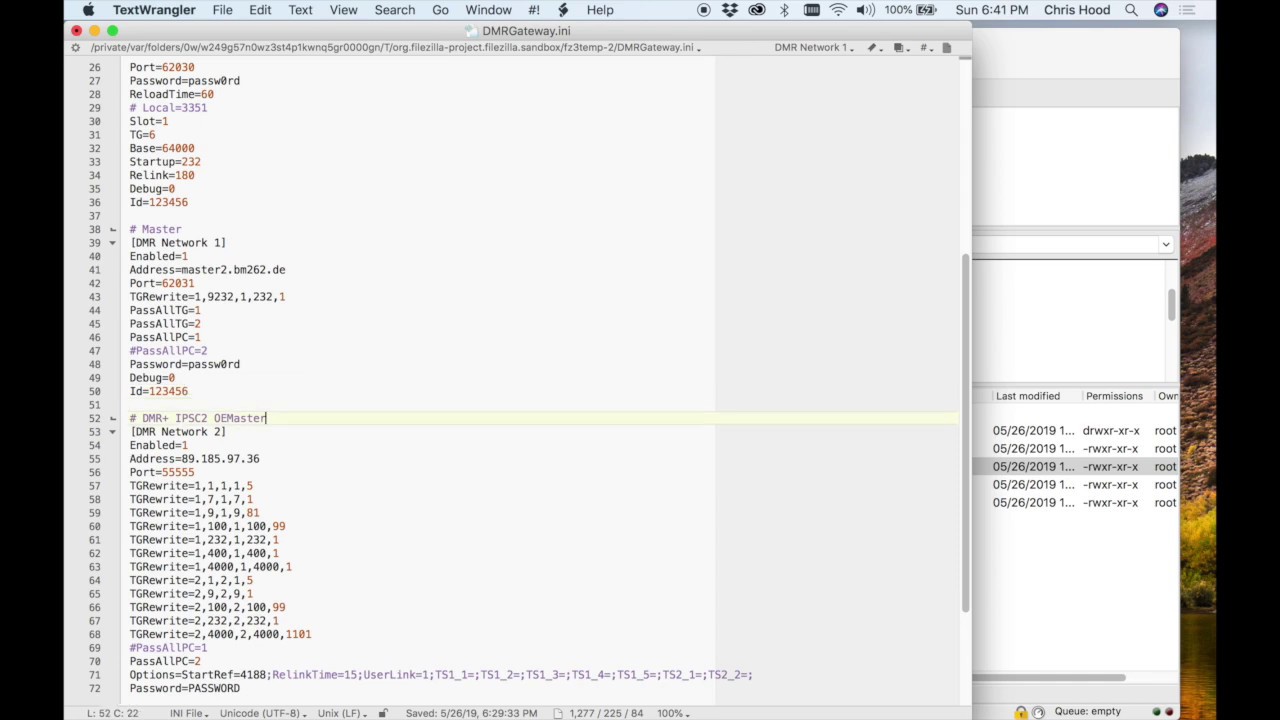Click the FileZilla horizontal scrollbar
1280x720 pixels.
click(1049, 678)
